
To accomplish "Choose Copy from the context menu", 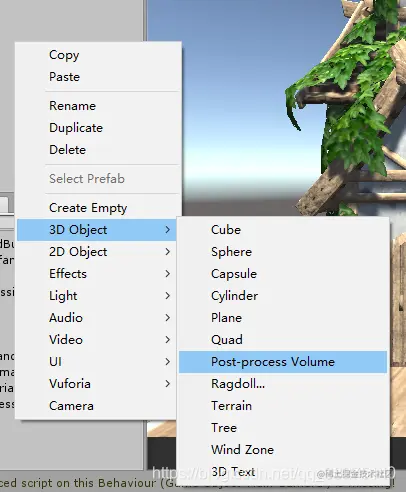I will (x=98, y=55).
